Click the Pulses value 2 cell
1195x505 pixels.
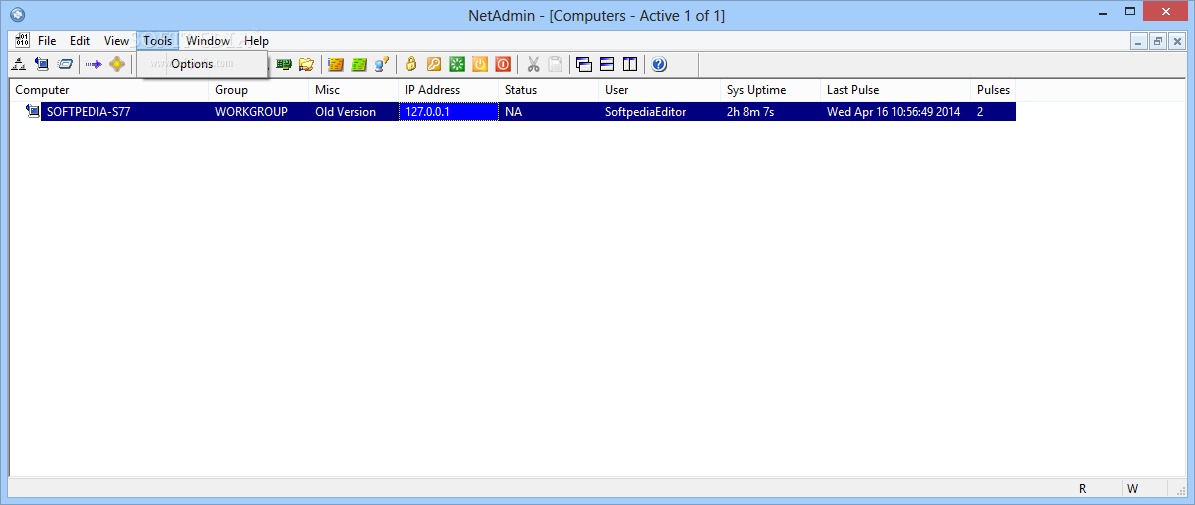[993, 112]
